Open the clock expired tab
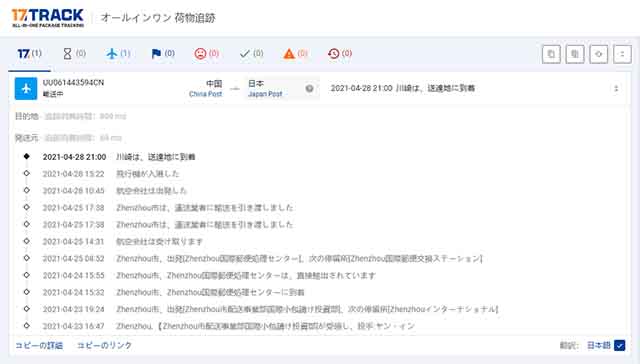The image size is (640, 364). [340, 53]
